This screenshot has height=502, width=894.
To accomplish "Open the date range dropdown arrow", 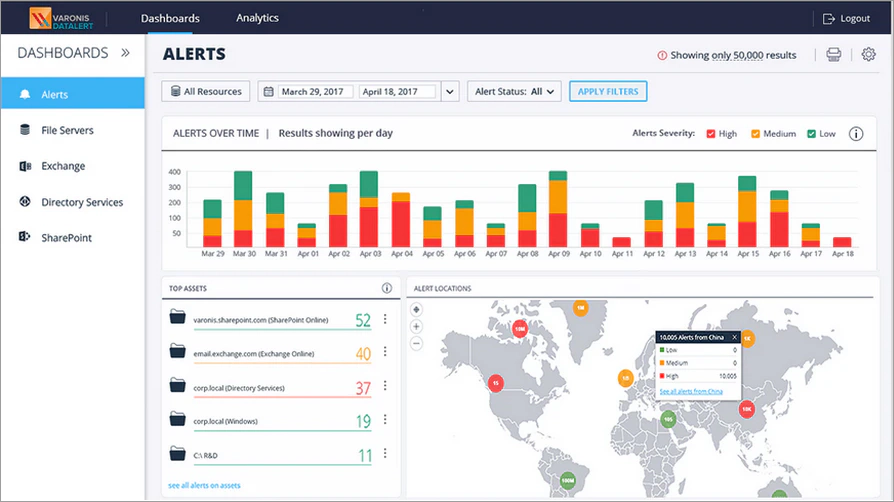I will [450, 91].
